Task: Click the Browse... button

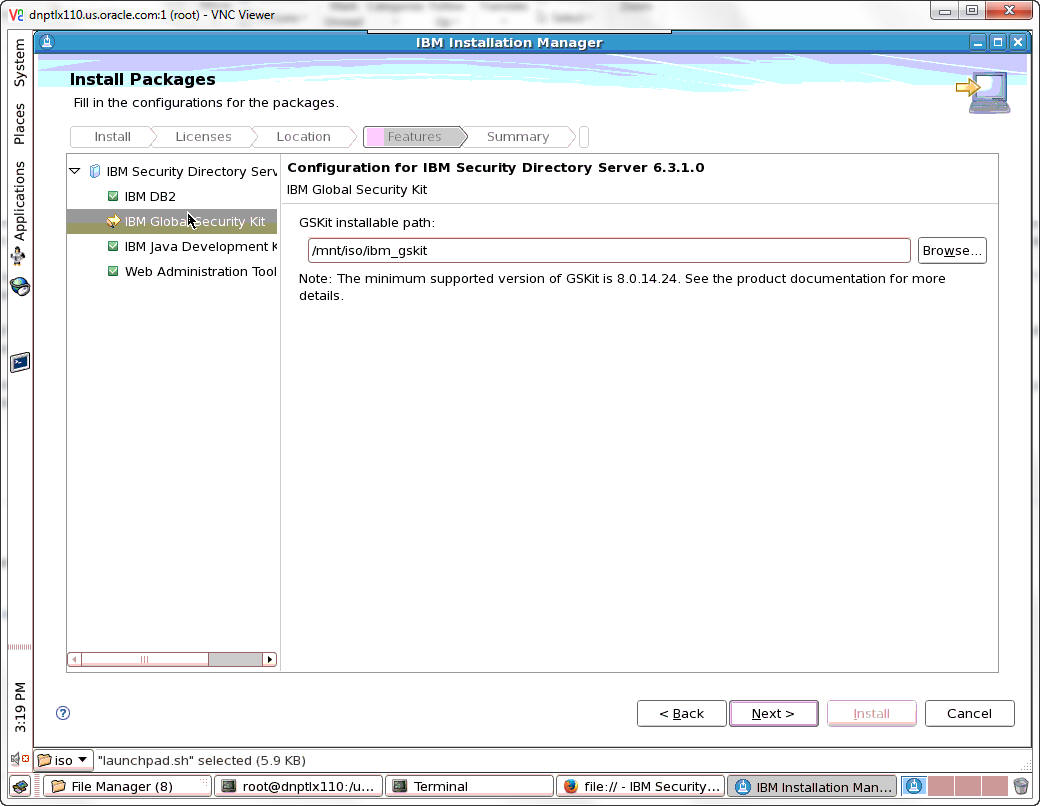Action: [952, 251]
